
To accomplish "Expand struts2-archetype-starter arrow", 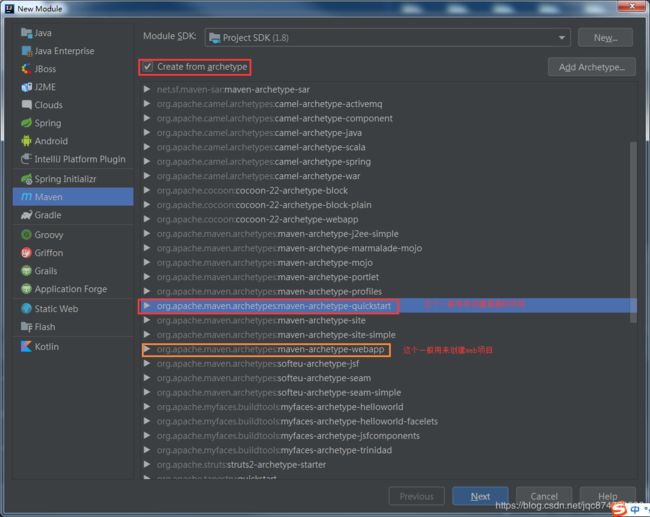I will pos(147,464).
